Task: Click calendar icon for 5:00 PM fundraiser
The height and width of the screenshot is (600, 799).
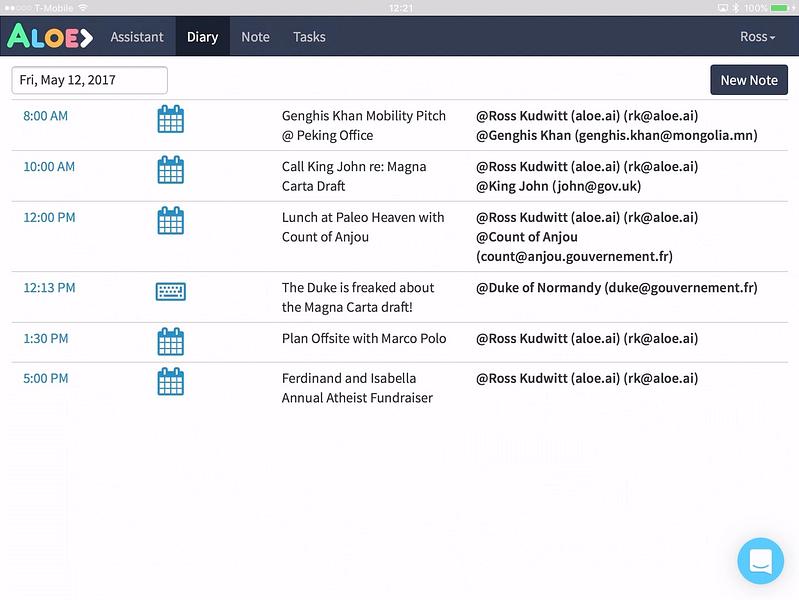Action: click(x=171, y=381)
